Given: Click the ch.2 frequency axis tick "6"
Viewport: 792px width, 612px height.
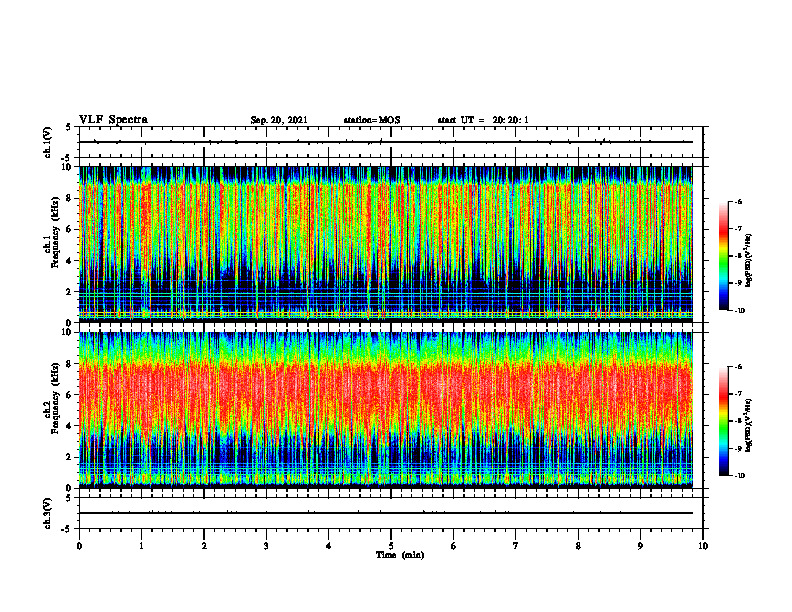Looking at the screenshot, I should click(x=70, y=395).
